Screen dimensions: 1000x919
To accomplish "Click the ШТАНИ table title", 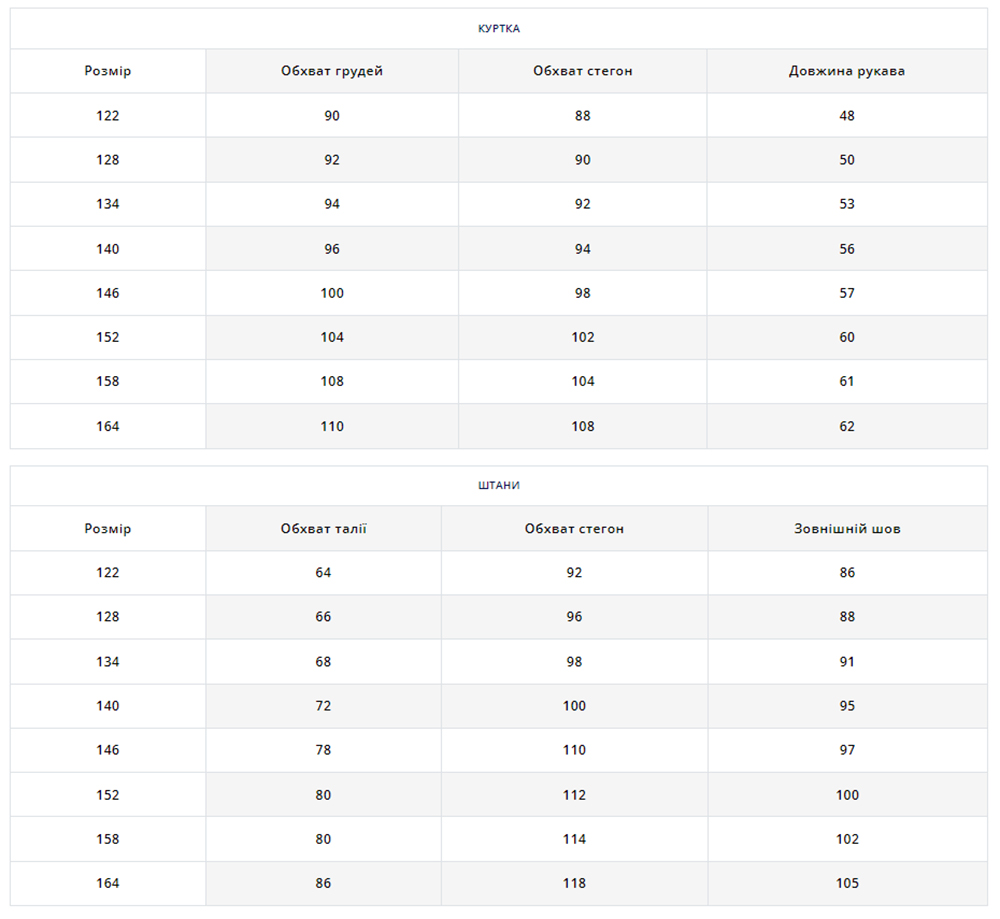I will (x=499, y=486).
